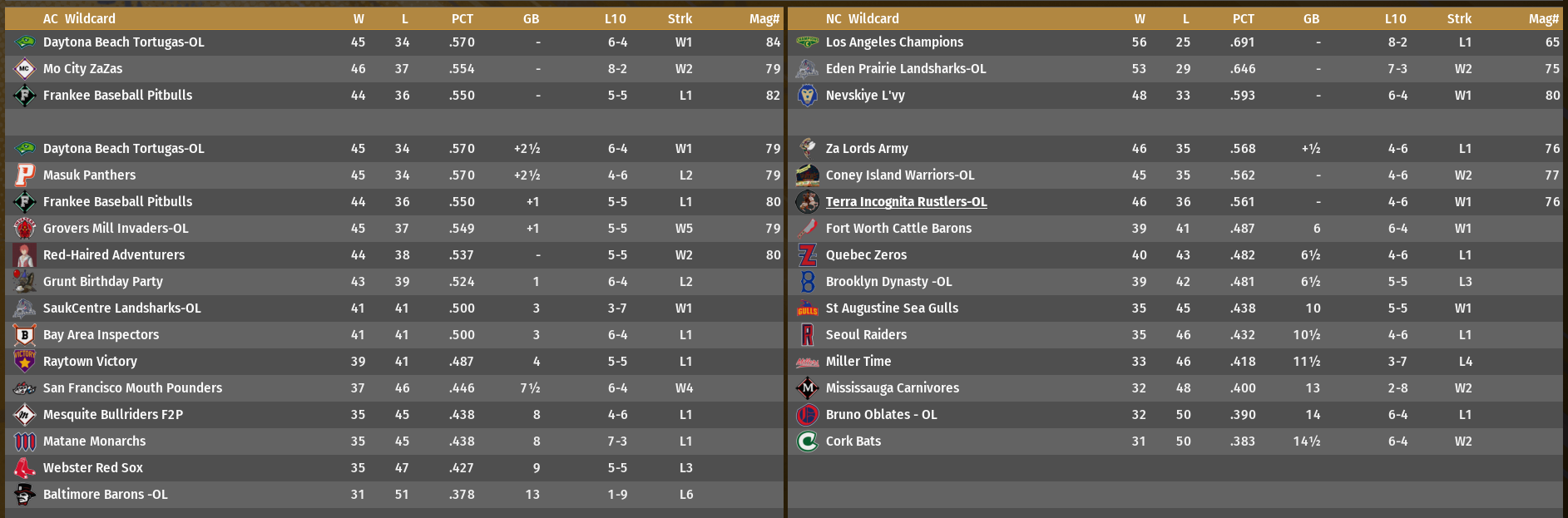Click the AC Wildcard Mag# column header

pyautogui.click(x=764, y=19)
